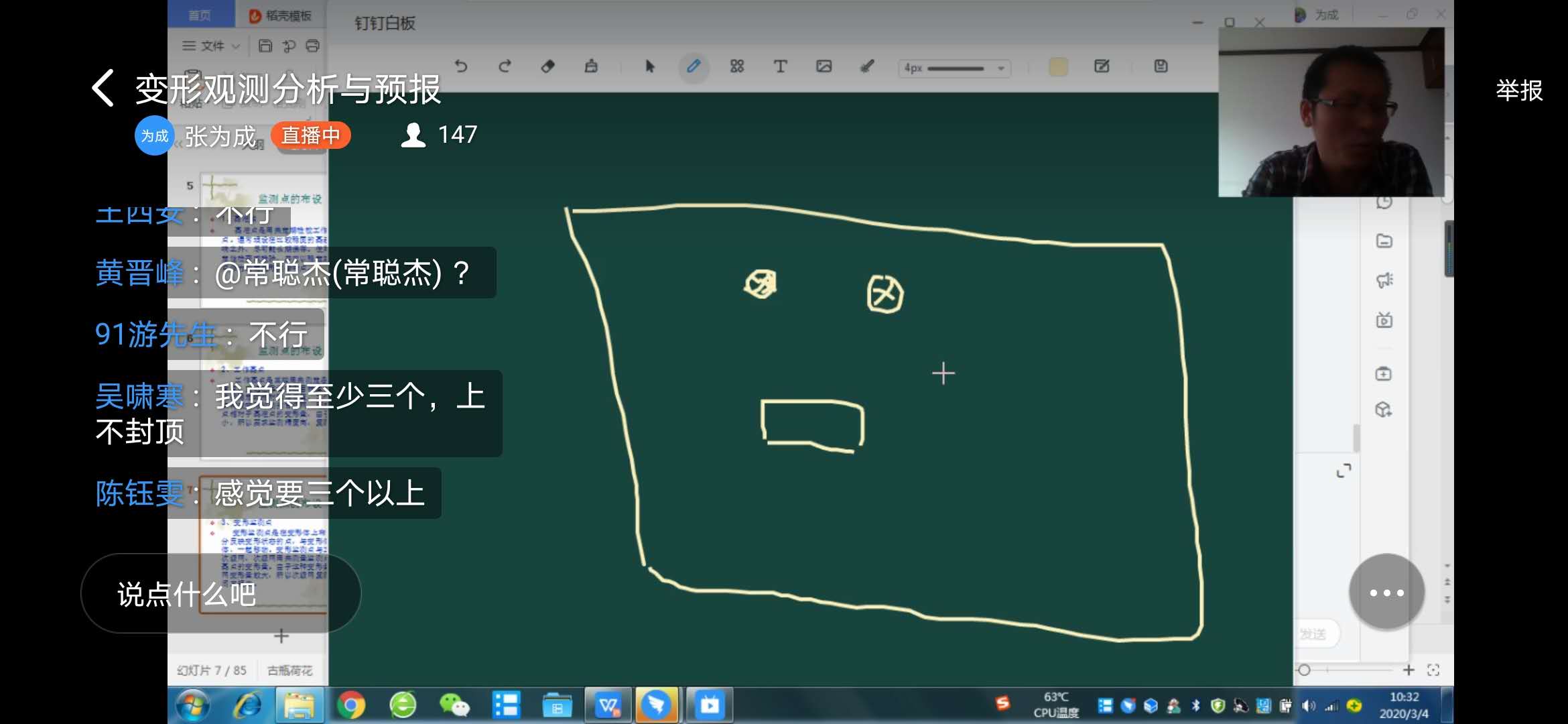Go back with the left chevron arrow
1568x724 pixels.
coord(103,88)
